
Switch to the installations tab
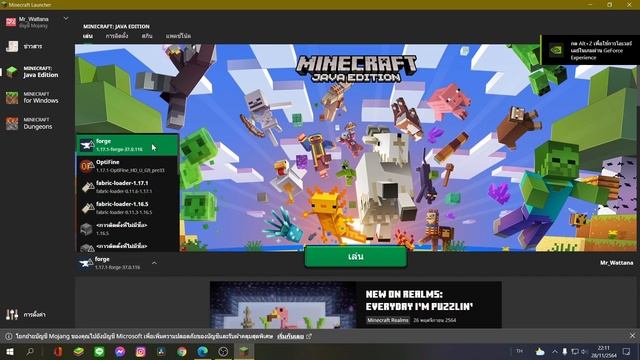(x=117, y=36)
